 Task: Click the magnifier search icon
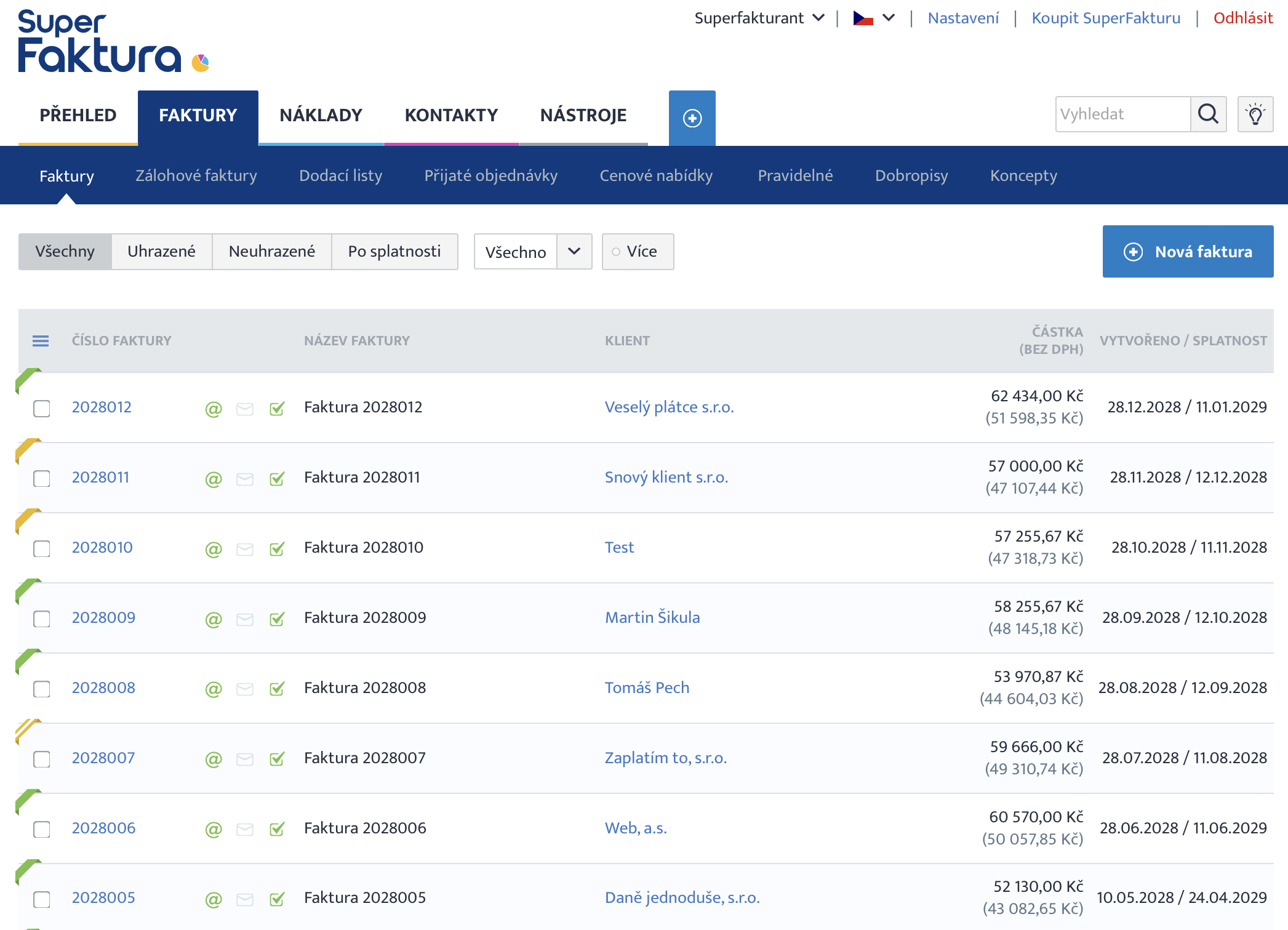pos(1208,114)
